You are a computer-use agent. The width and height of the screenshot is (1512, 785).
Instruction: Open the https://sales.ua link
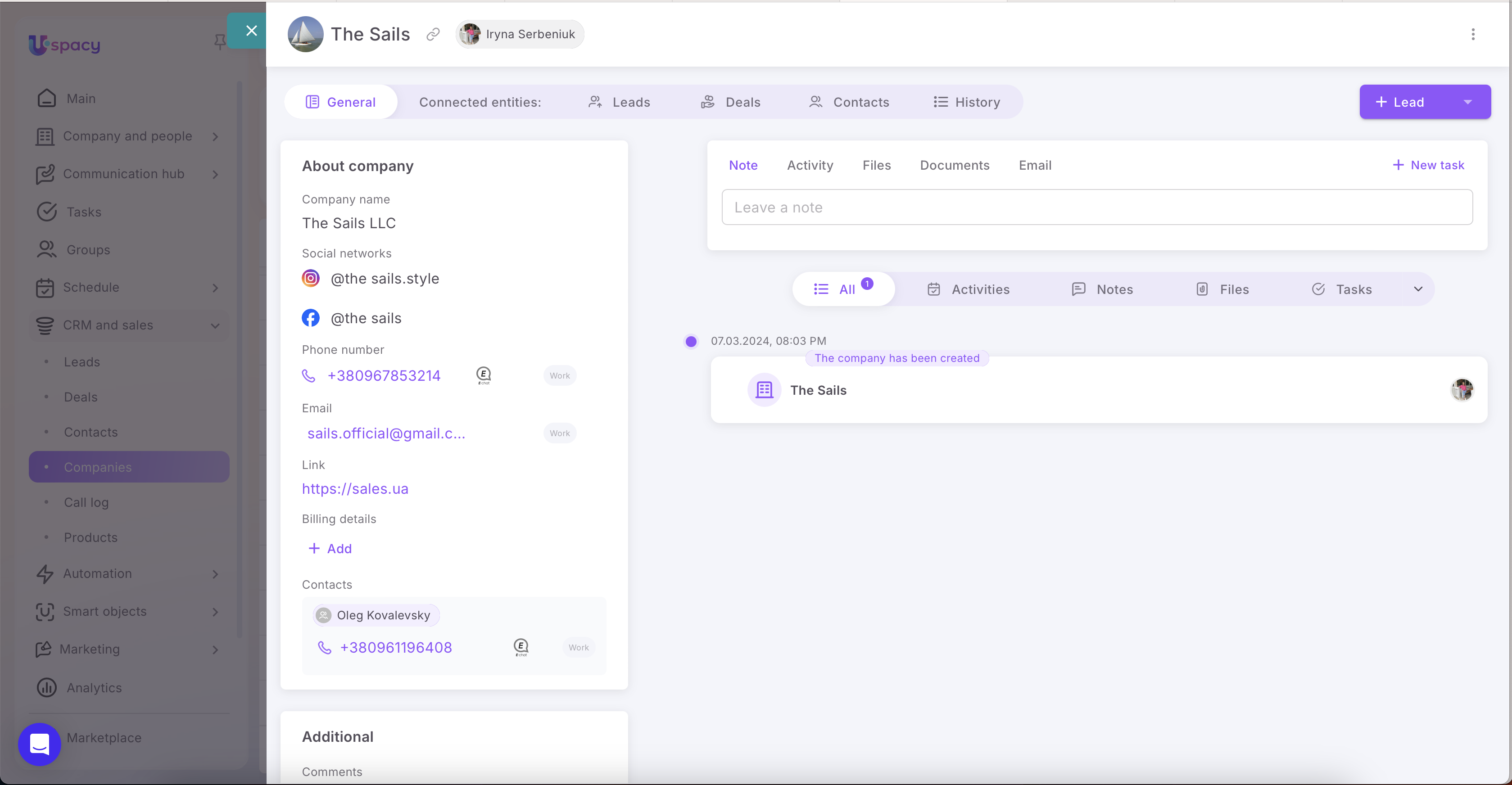[354, 489]
